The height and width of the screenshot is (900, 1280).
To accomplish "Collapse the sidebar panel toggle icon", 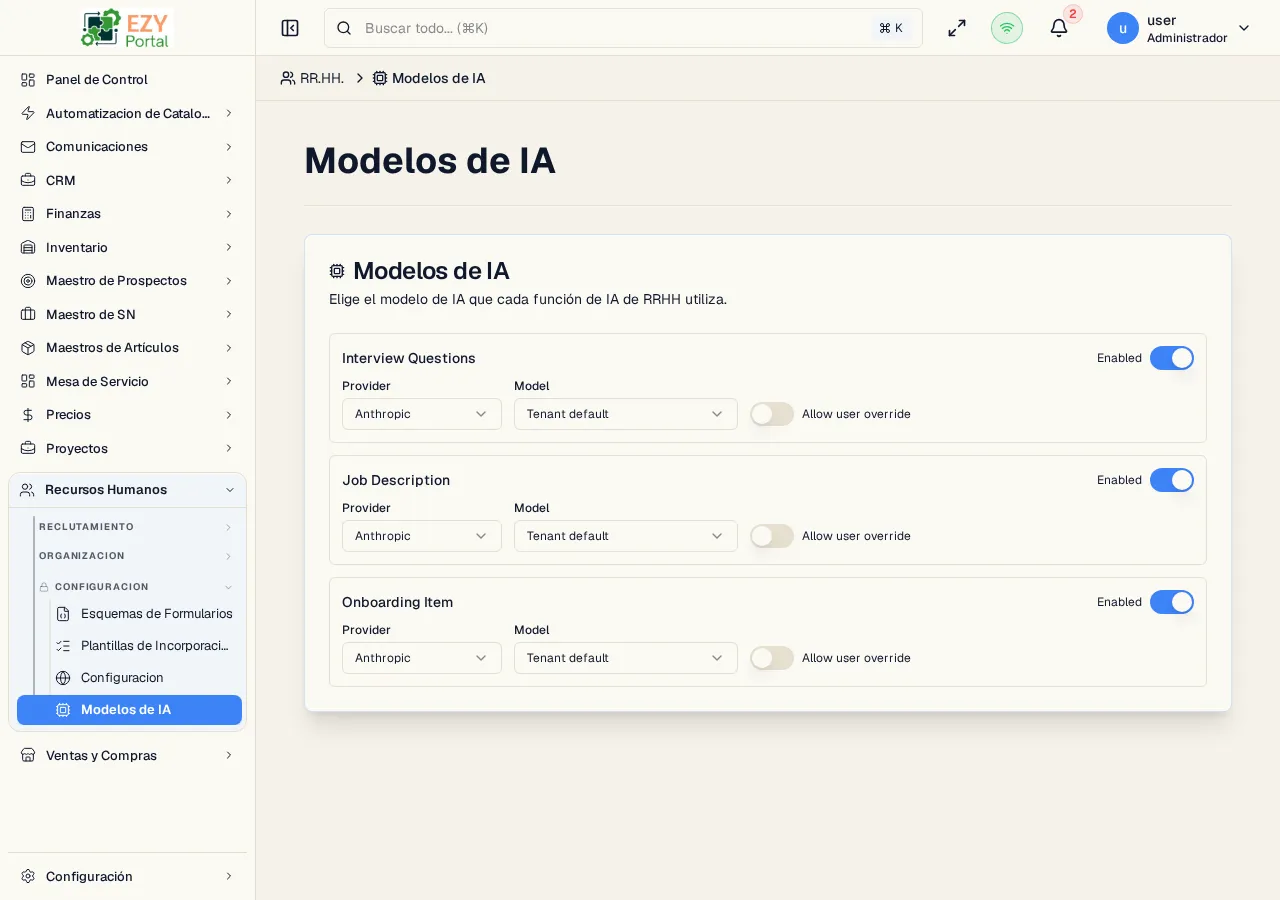I will 290,28.
